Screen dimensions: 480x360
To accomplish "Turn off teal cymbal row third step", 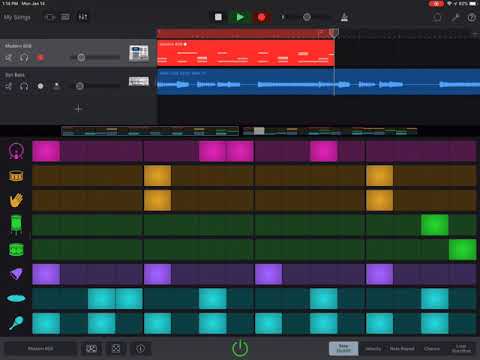I will pos(101,299).
